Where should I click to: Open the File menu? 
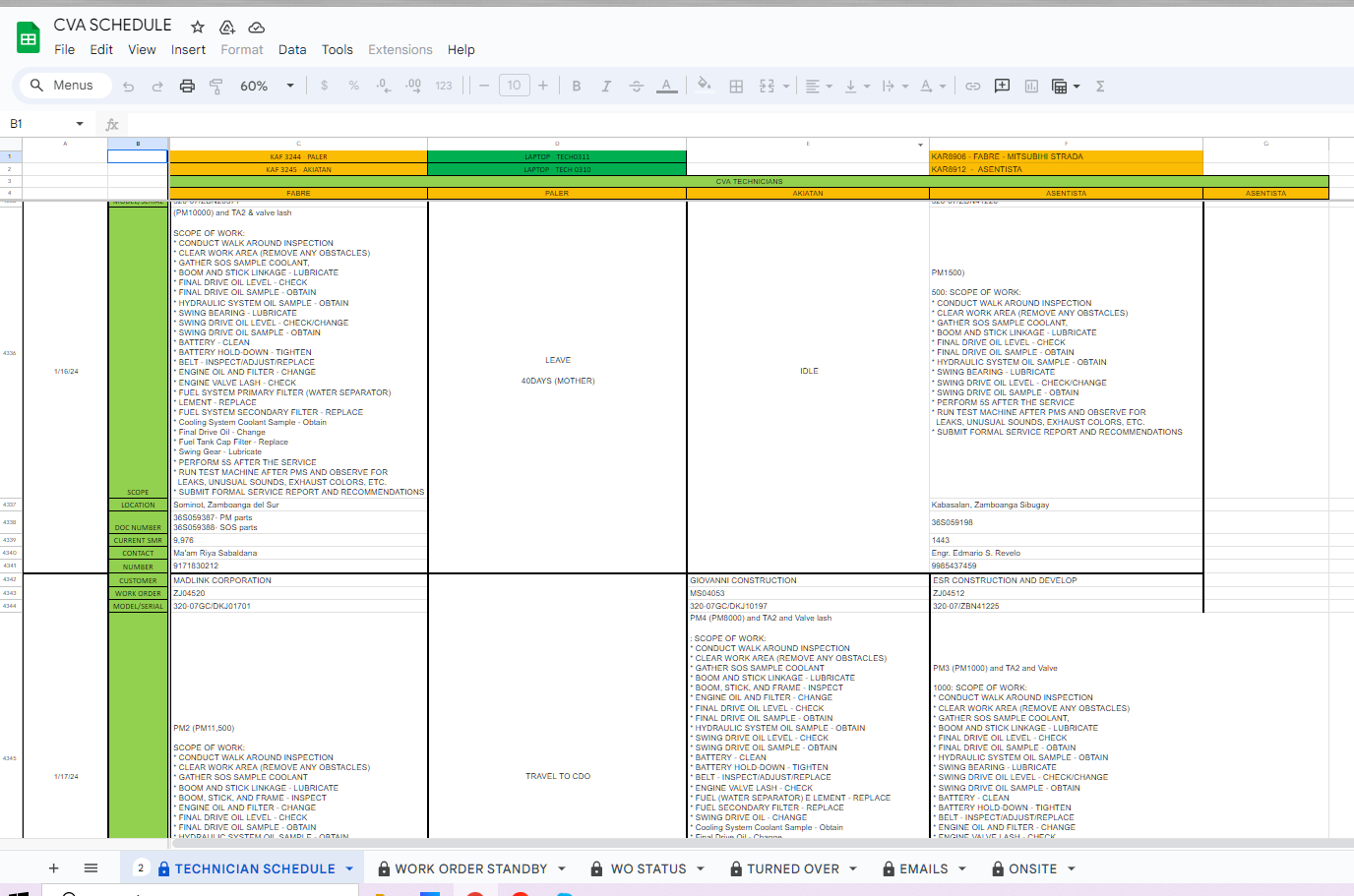point(65,50)
